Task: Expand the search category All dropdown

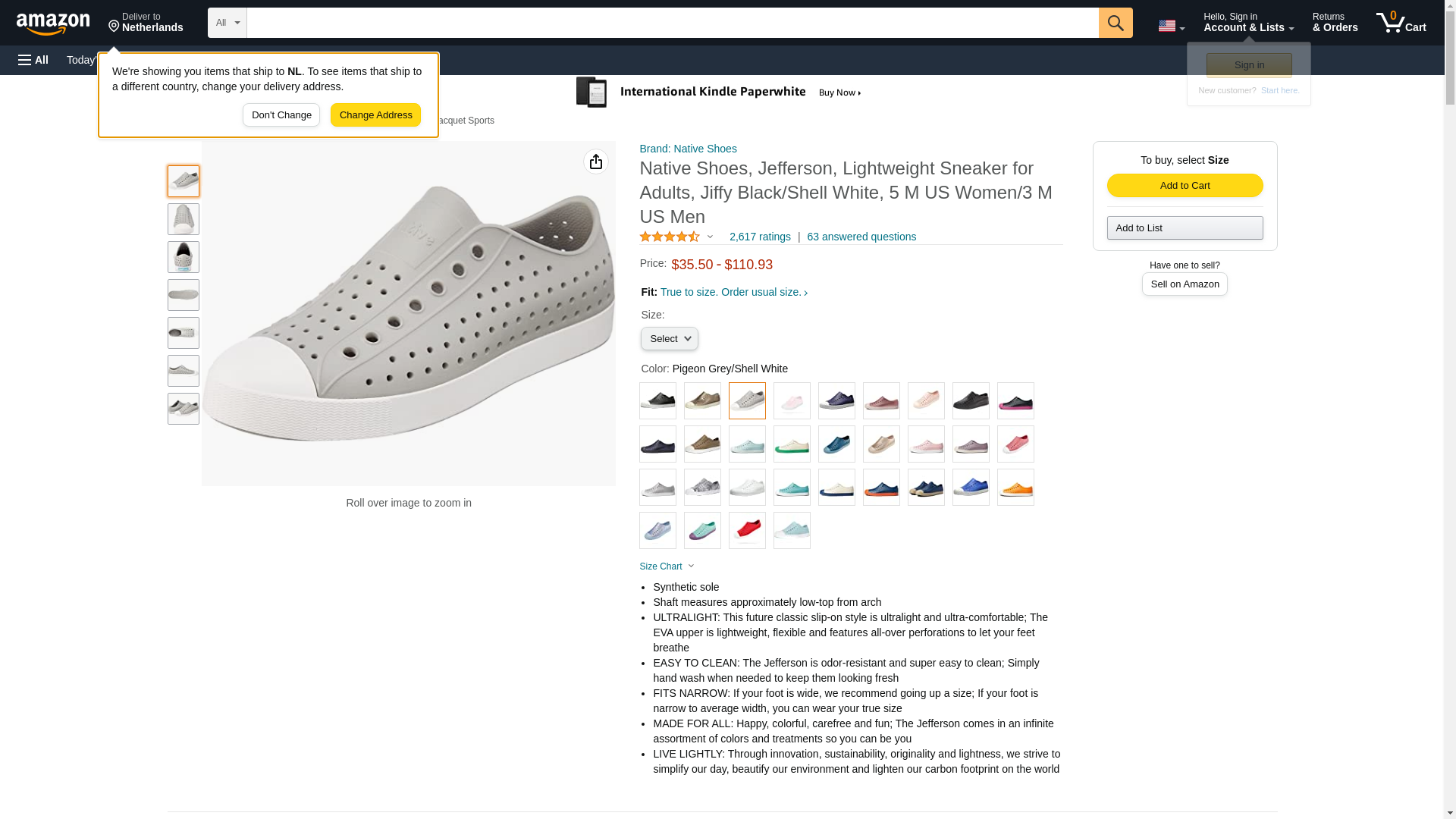Action: tap(227, 23)
